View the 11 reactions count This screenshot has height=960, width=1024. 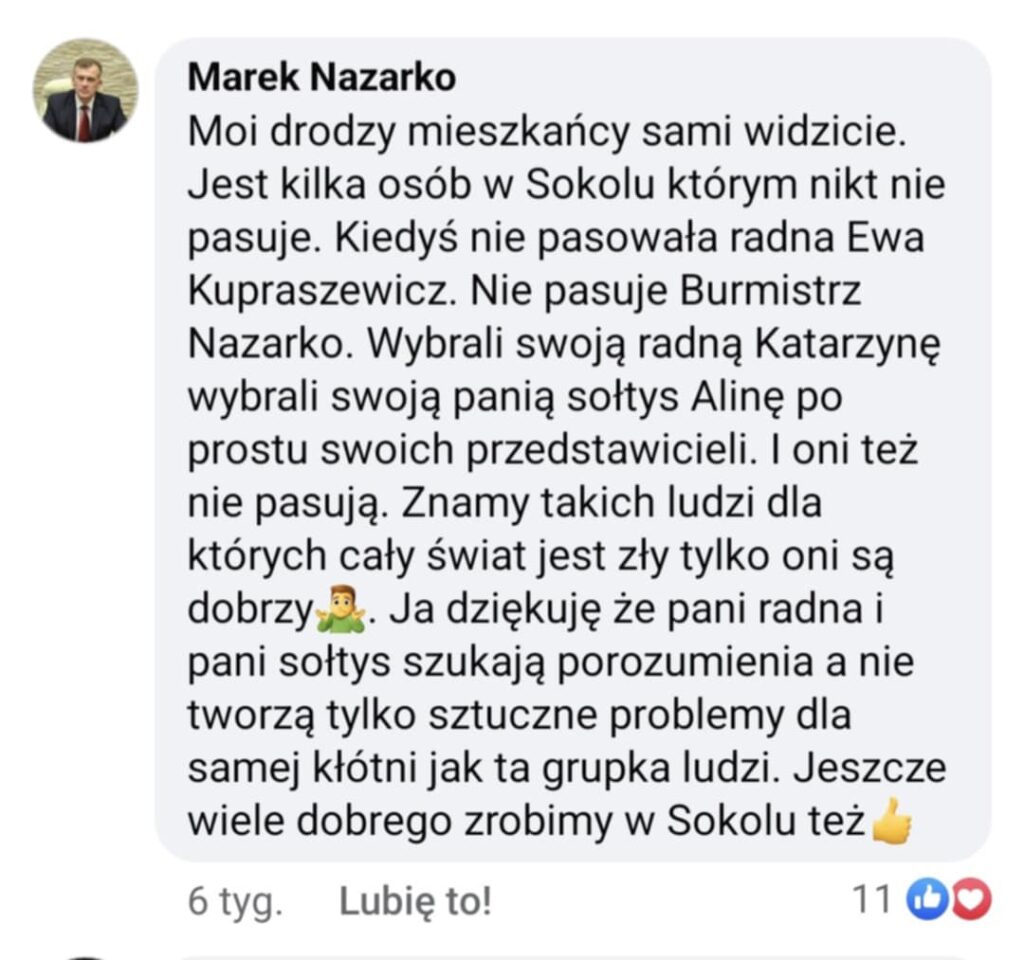pos(872,900)
